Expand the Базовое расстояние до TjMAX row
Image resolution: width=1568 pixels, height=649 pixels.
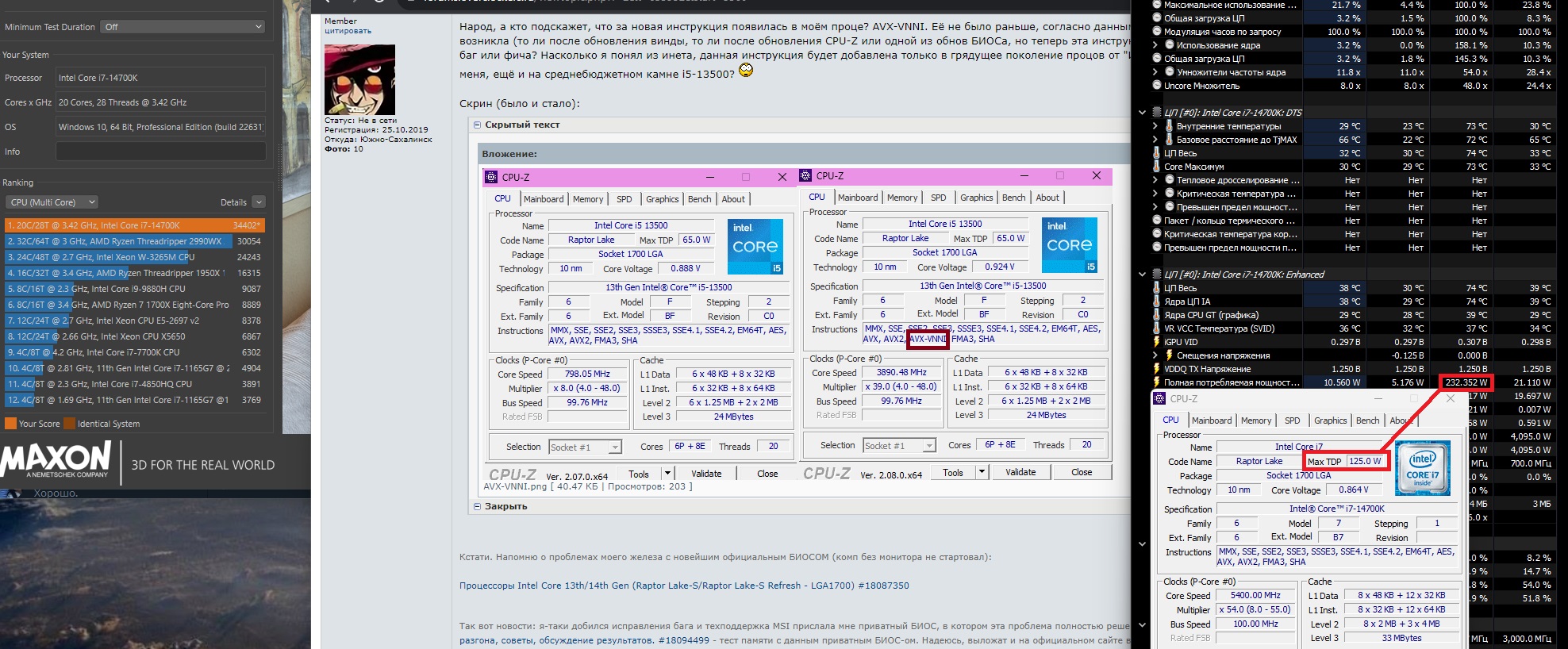(1155, 140)
